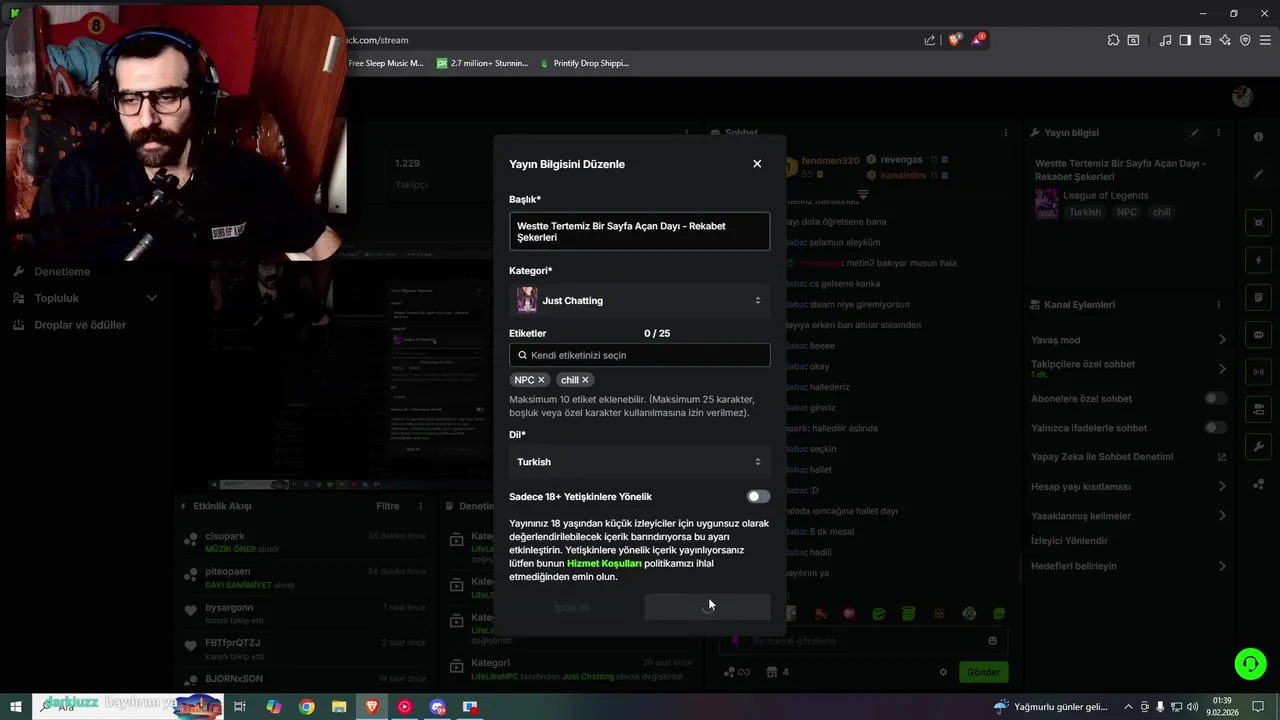The width and height of the screenshot is (1280, 720).
Task: Open Yapay Zeka ile Sohbet Denetimi external link
Action: point(1222,457)
